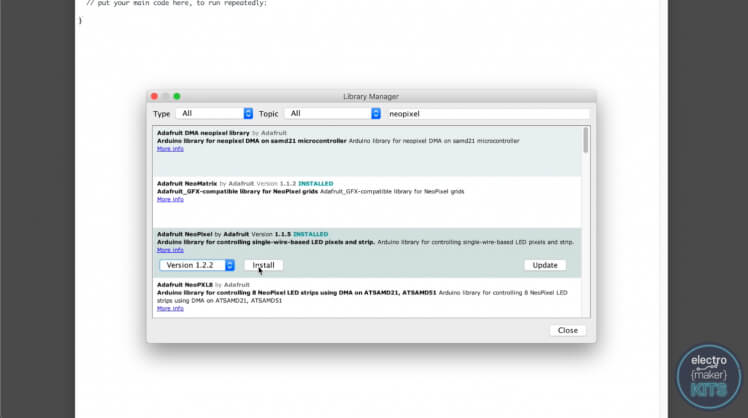Open the Topic dropdown set to All
The image size is (748, 418).
[x=332, y=114]
